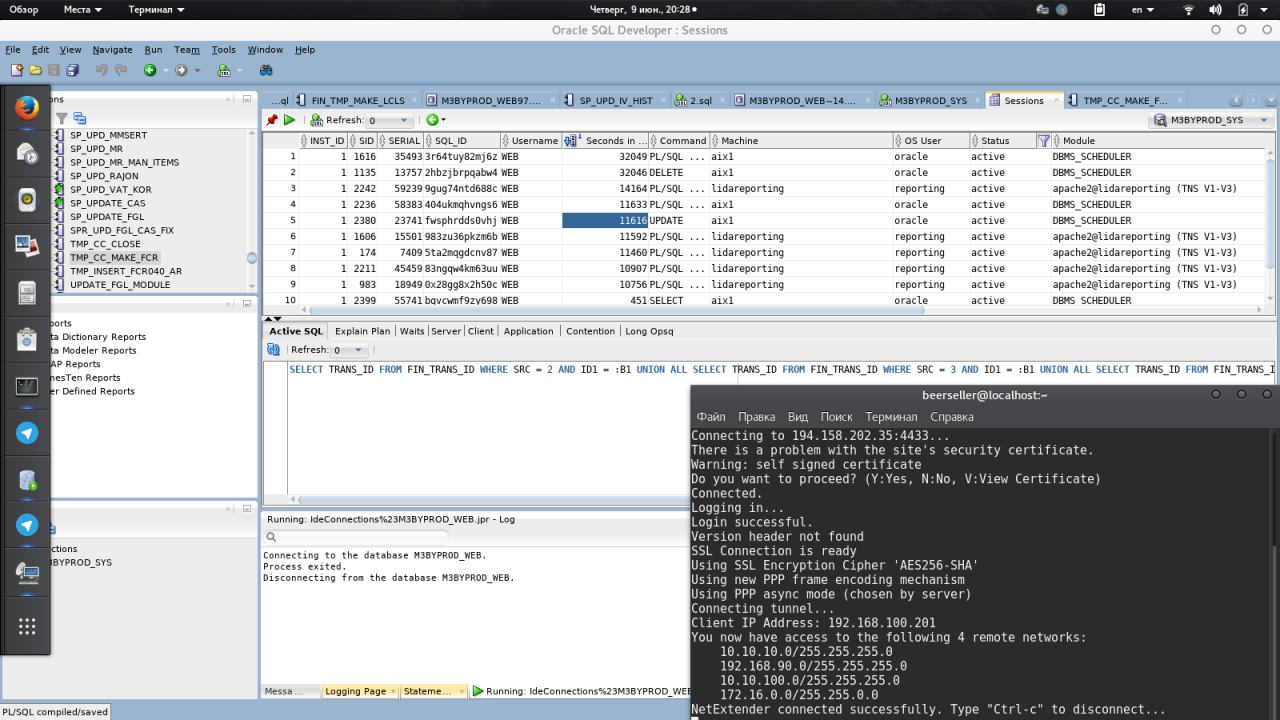This screenshot has height=720, width=1280.
Task: Click the red pin icon in Sessions tab
Action: [272, 120]
